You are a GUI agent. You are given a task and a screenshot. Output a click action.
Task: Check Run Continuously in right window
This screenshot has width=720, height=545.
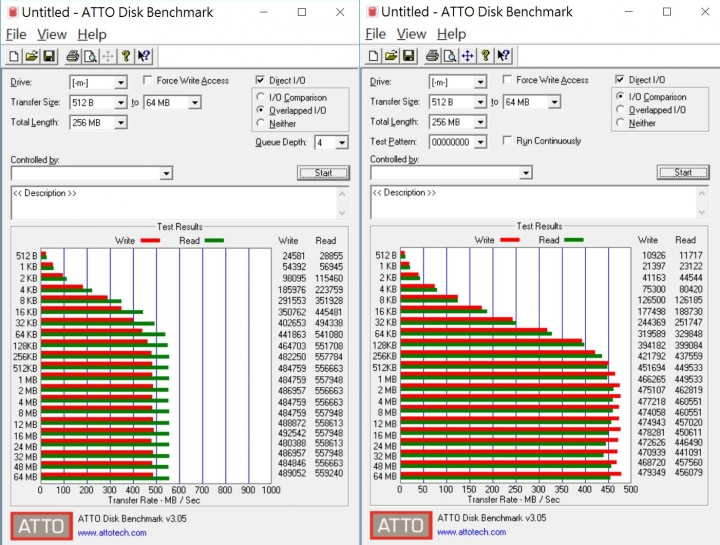coord(507,140)
